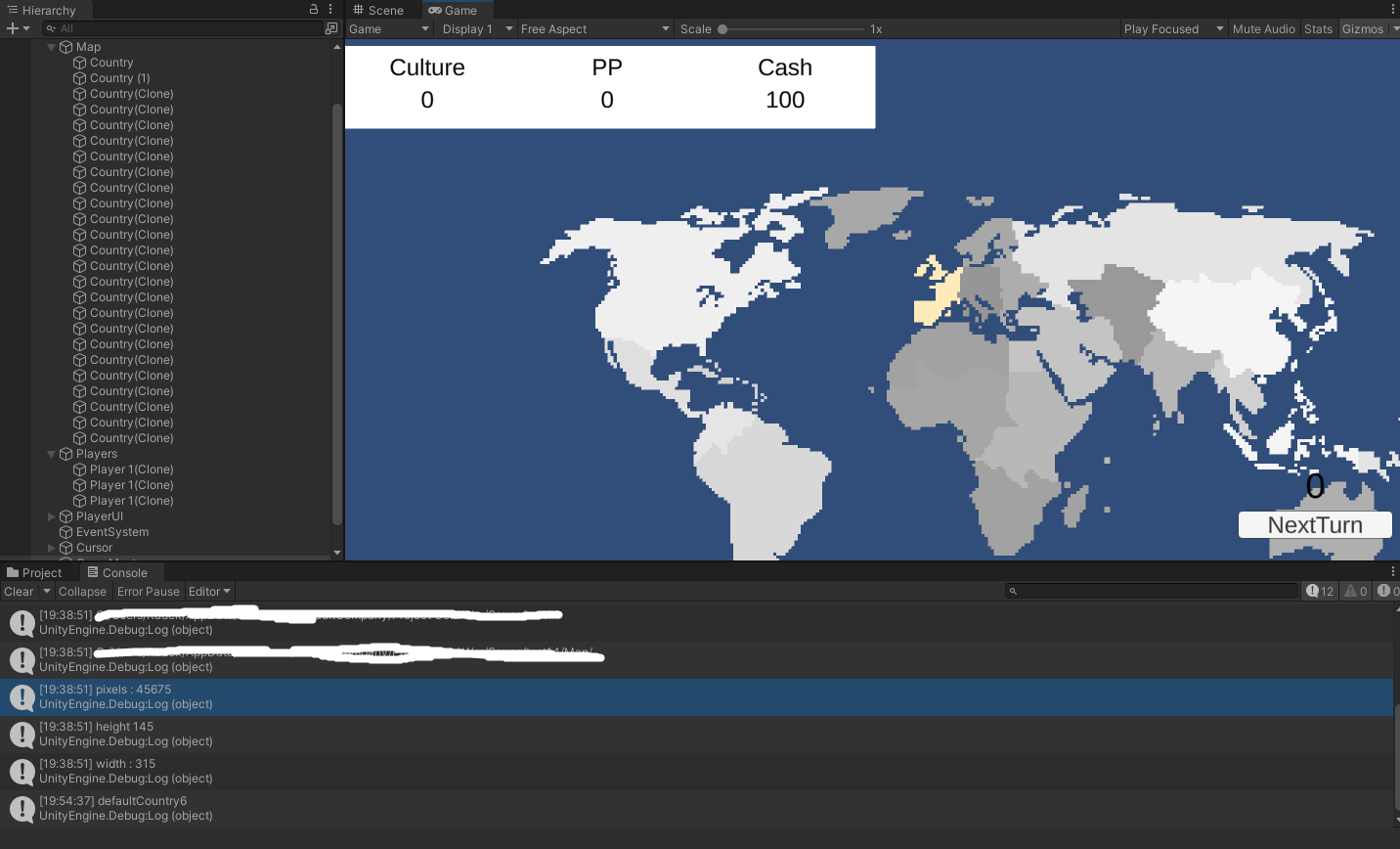Screen dimensions: 1400x849
Task: Click the NextTurn button in game
Action: (x=1315, y=525)
